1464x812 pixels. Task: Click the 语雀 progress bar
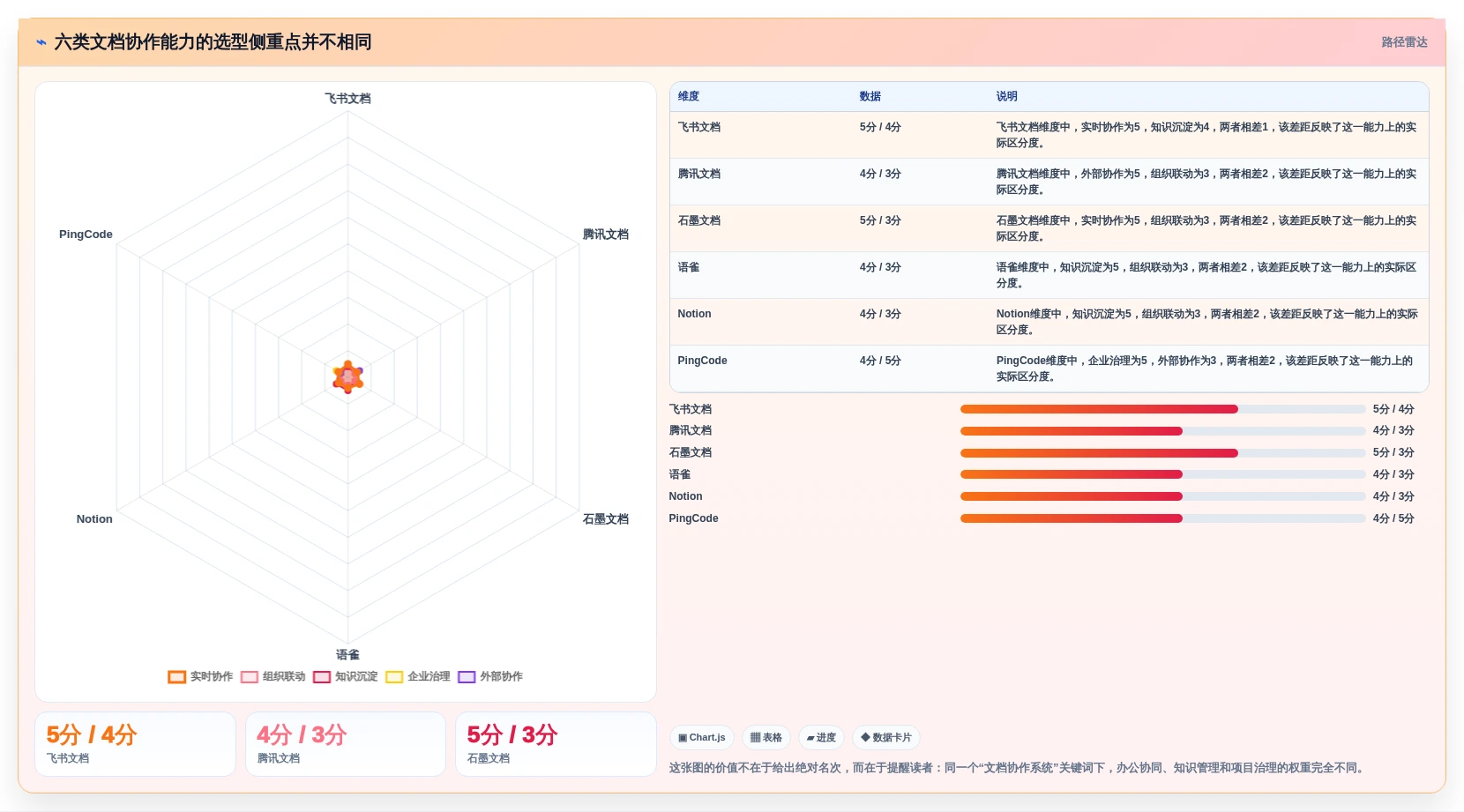(x=1162, y=474)
